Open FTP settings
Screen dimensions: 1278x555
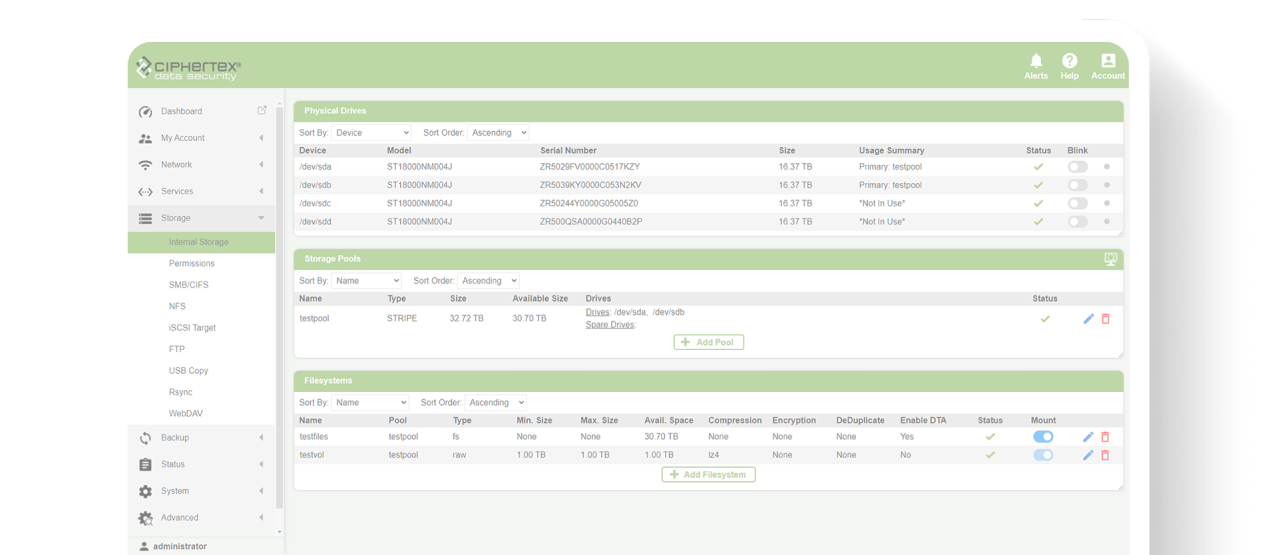[x=177, y=350]
